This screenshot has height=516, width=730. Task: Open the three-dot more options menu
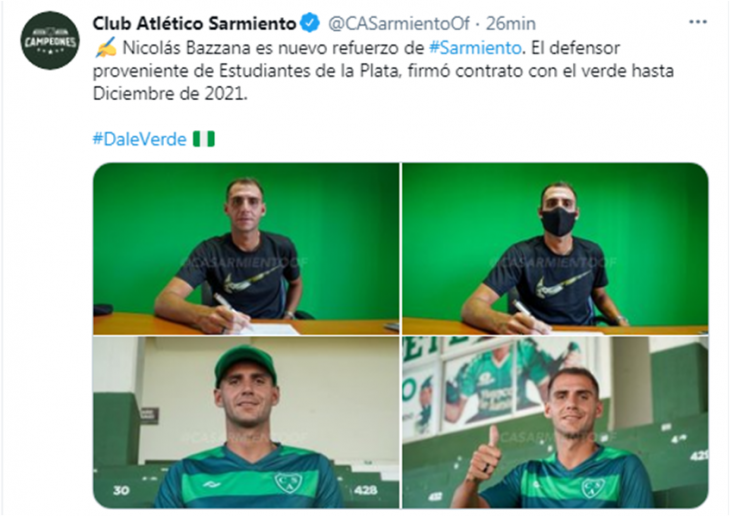[x=697, y=22]
